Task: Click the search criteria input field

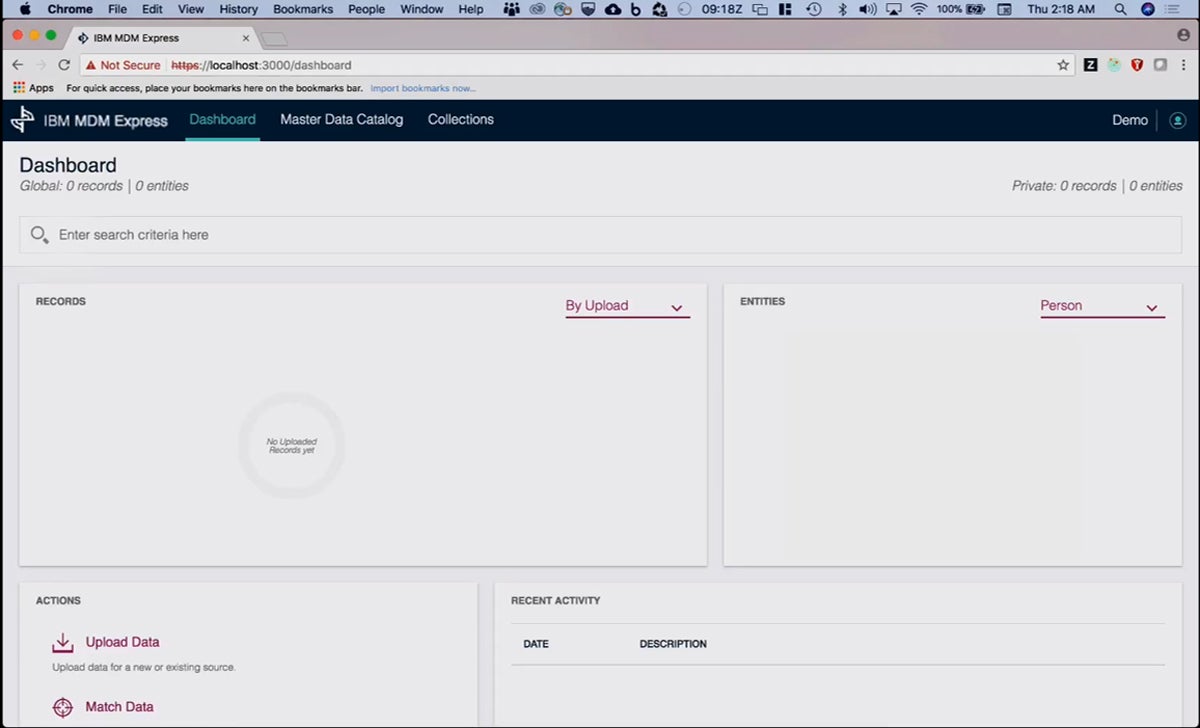Action: 600,235
